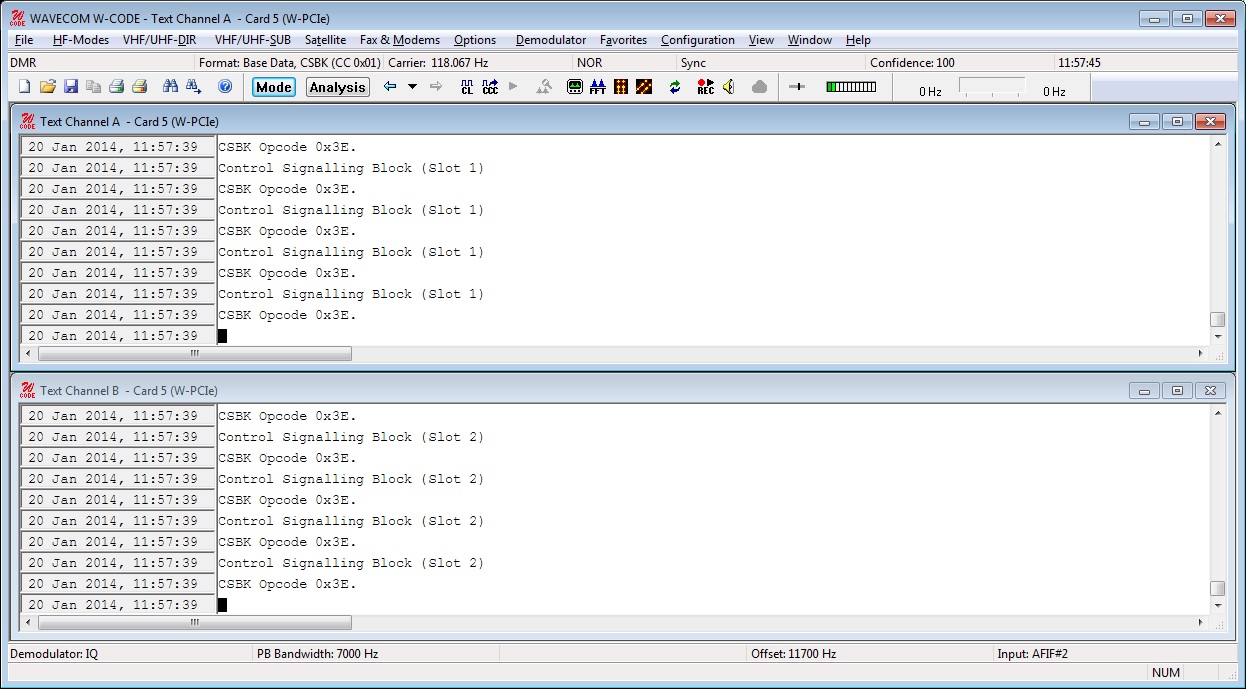Screen dimensions: 1246x689
Task: Open the Satellite menu
Action: click(326, 40)
